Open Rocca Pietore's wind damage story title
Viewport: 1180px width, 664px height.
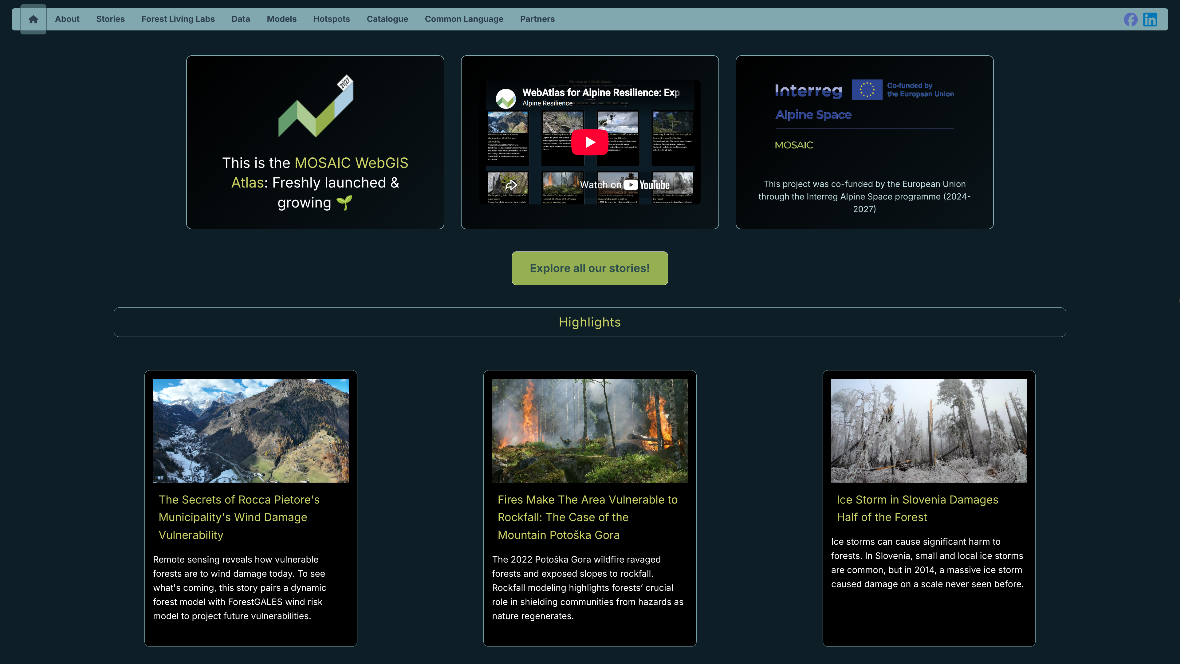click(x=239, y=517)
